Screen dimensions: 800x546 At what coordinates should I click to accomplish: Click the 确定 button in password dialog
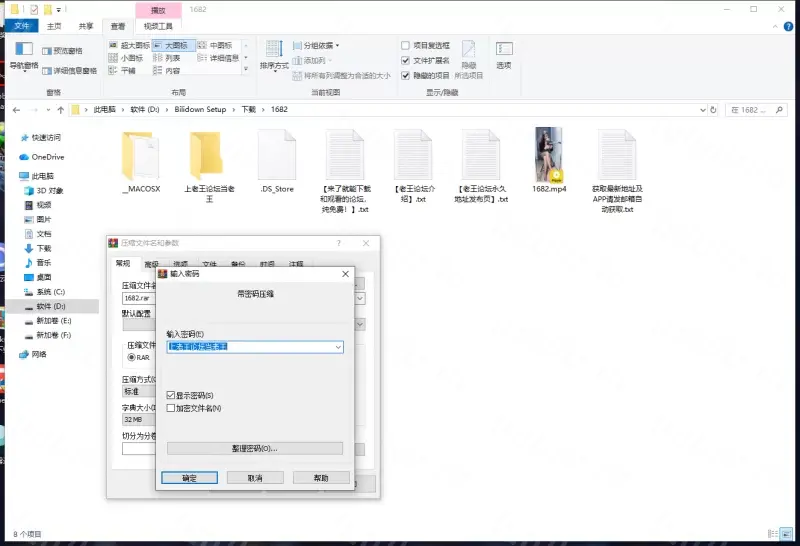pyautogui.click(x=190, y=478)
